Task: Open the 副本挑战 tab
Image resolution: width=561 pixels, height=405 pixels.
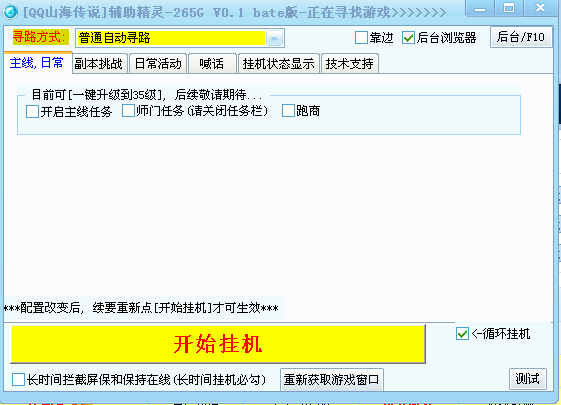Action: click(x=99, y=64)
